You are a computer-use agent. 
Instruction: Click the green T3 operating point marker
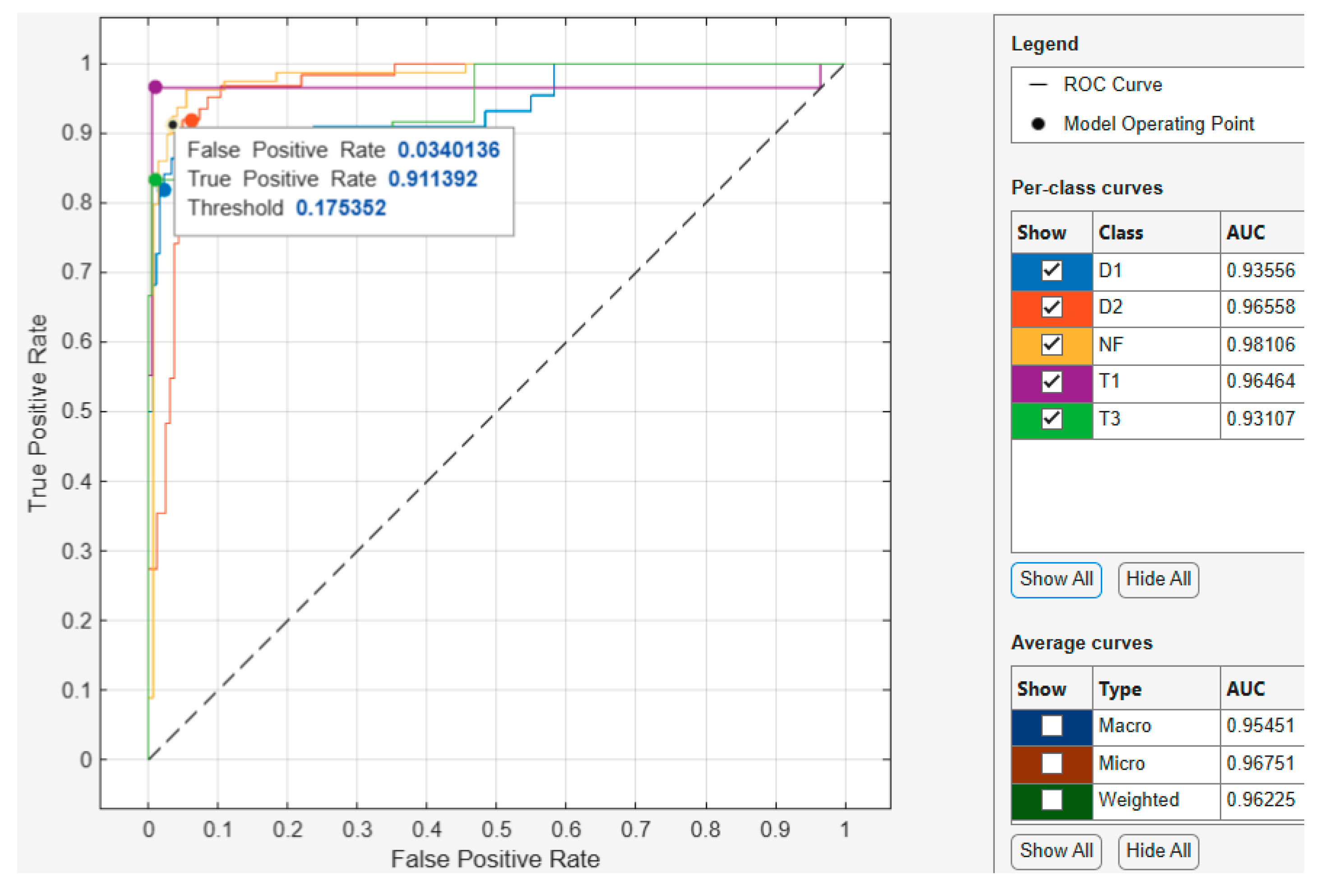pos(154,180)
